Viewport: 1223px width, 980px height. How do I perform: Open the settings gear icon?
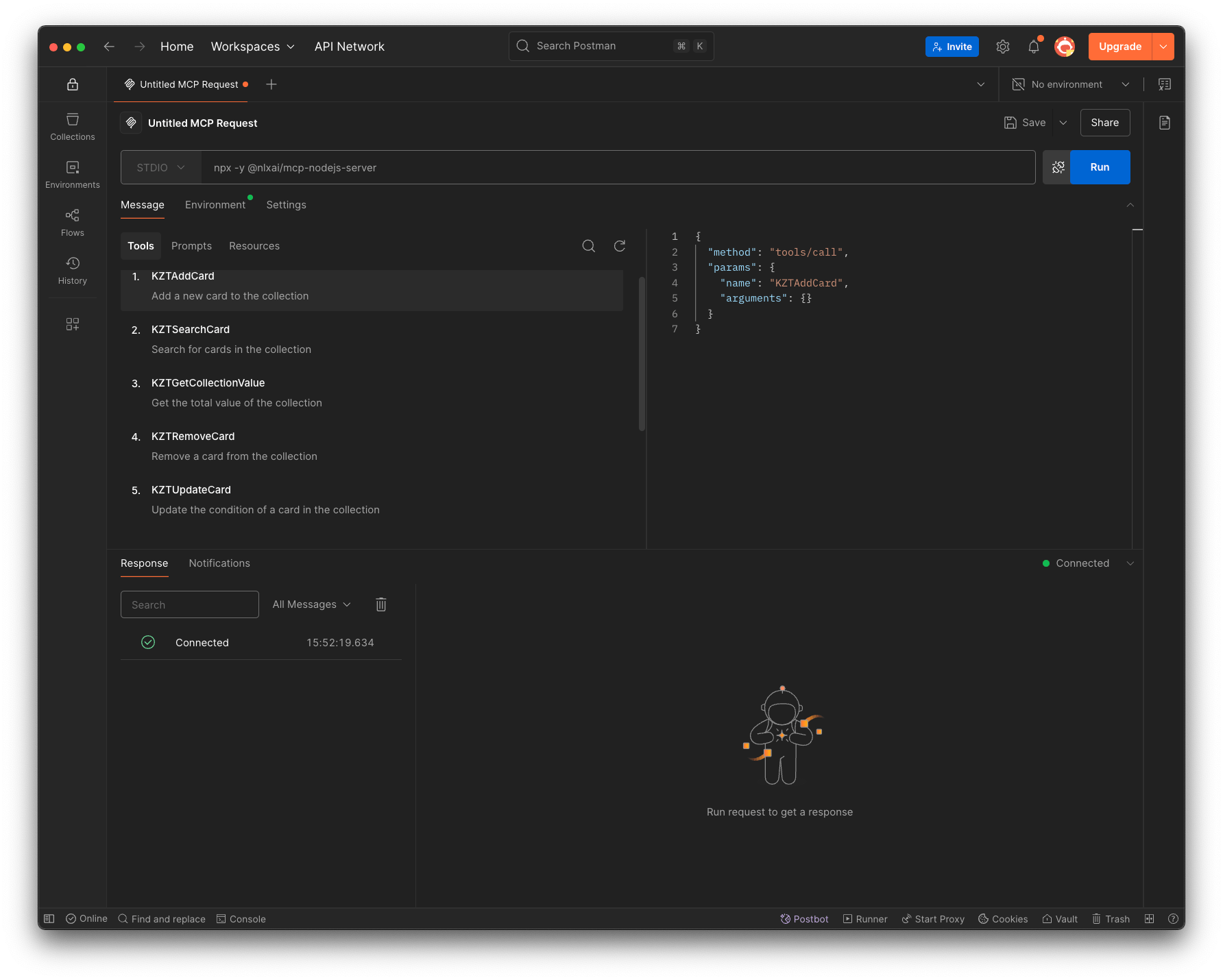tap(1003, 47)
